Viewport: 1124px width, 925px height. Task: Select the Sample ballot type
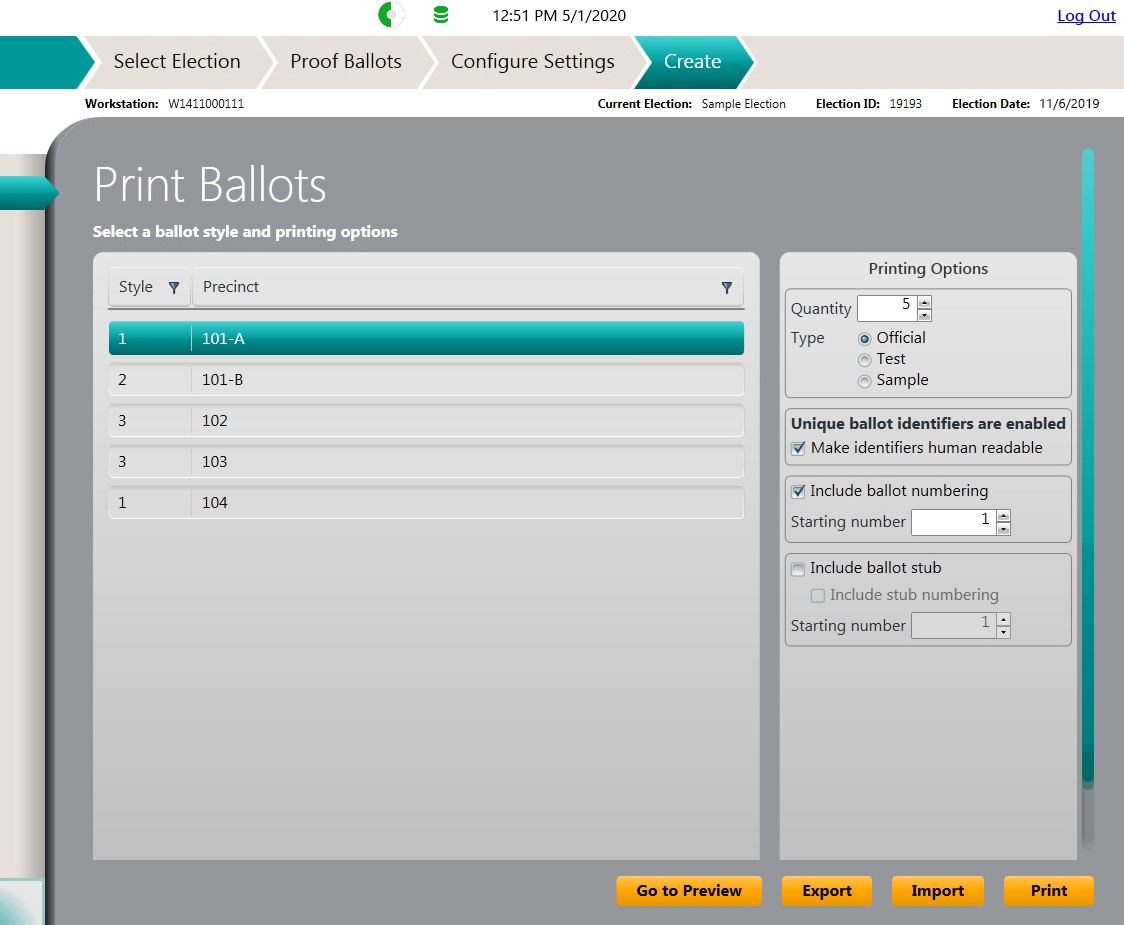pyautogui.click(x=865, y=381)
